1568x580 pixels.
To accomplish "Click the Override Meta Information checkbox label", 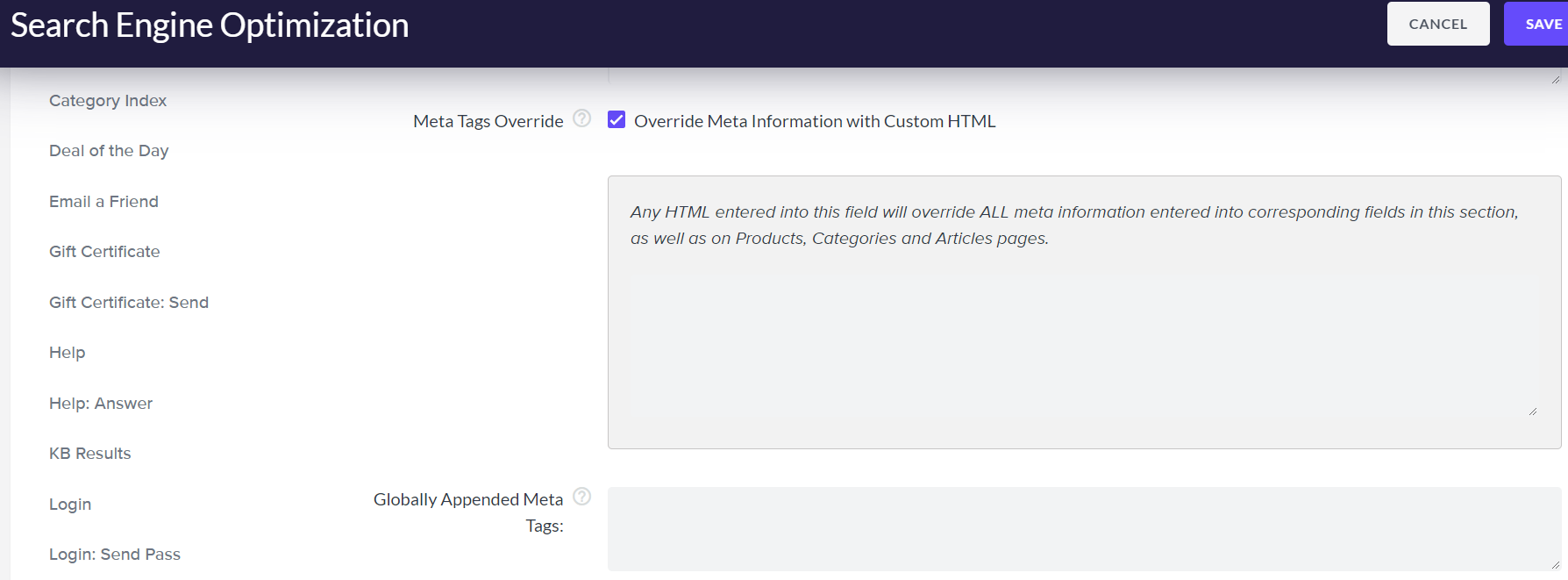I will tap(815, 121).
